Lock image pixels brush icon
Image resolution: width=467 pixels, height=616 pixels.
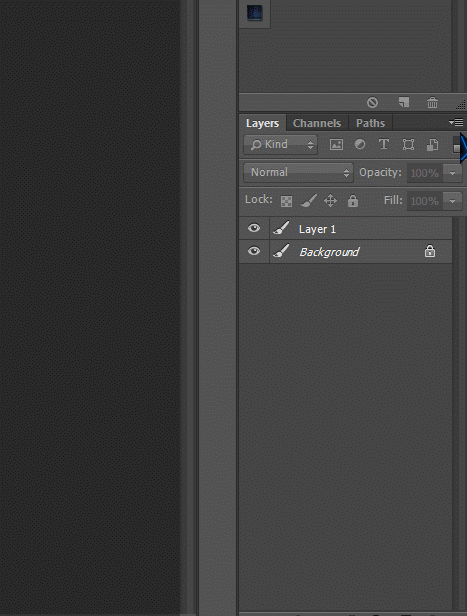pyautogui.click(x=308, y=201)
